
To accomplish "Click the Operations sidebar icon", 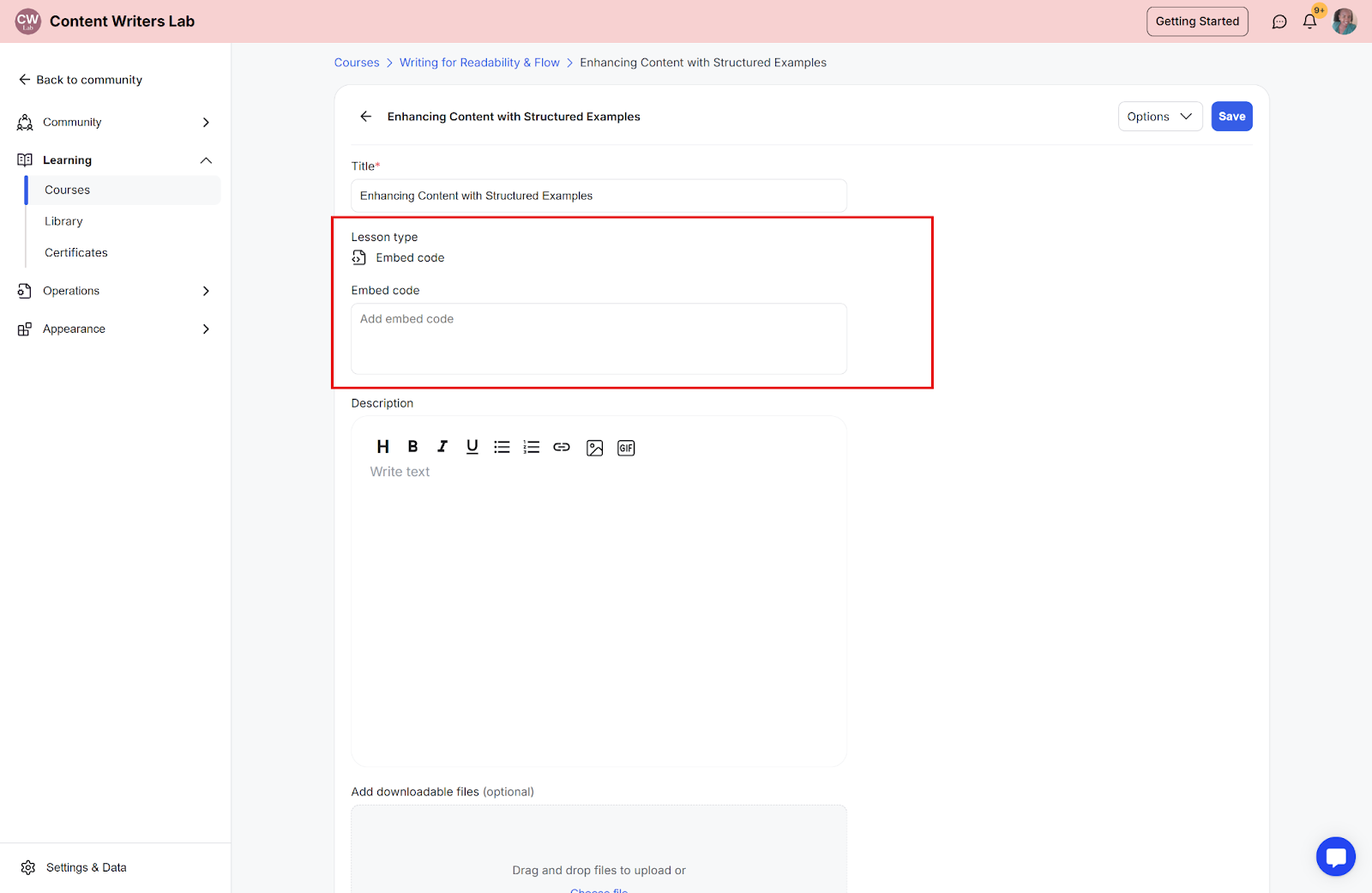I will point(25,291).
